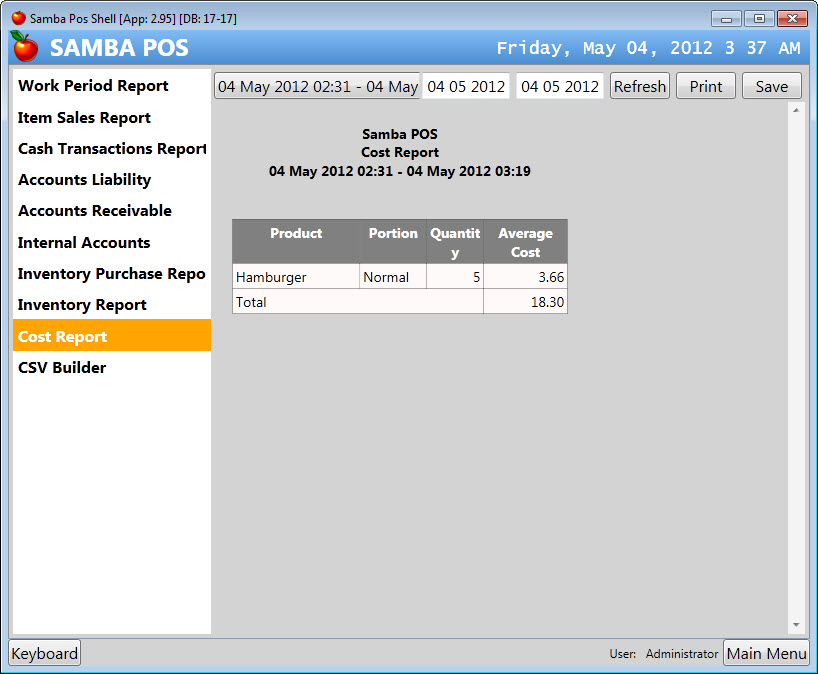The height and width of the screenshot is (674, 818).
Task: Click the end date field
Action: click(560, 86)
